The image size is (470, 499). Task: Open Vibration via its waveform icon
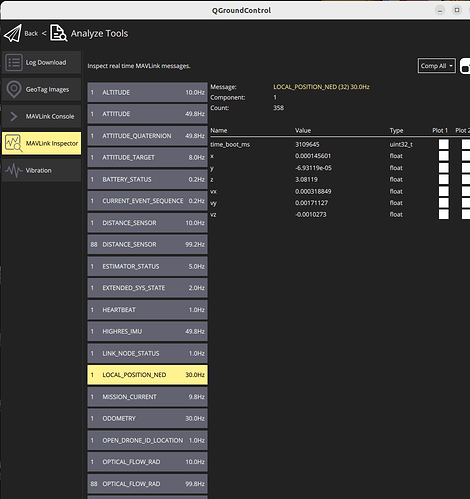coord(14,170)
